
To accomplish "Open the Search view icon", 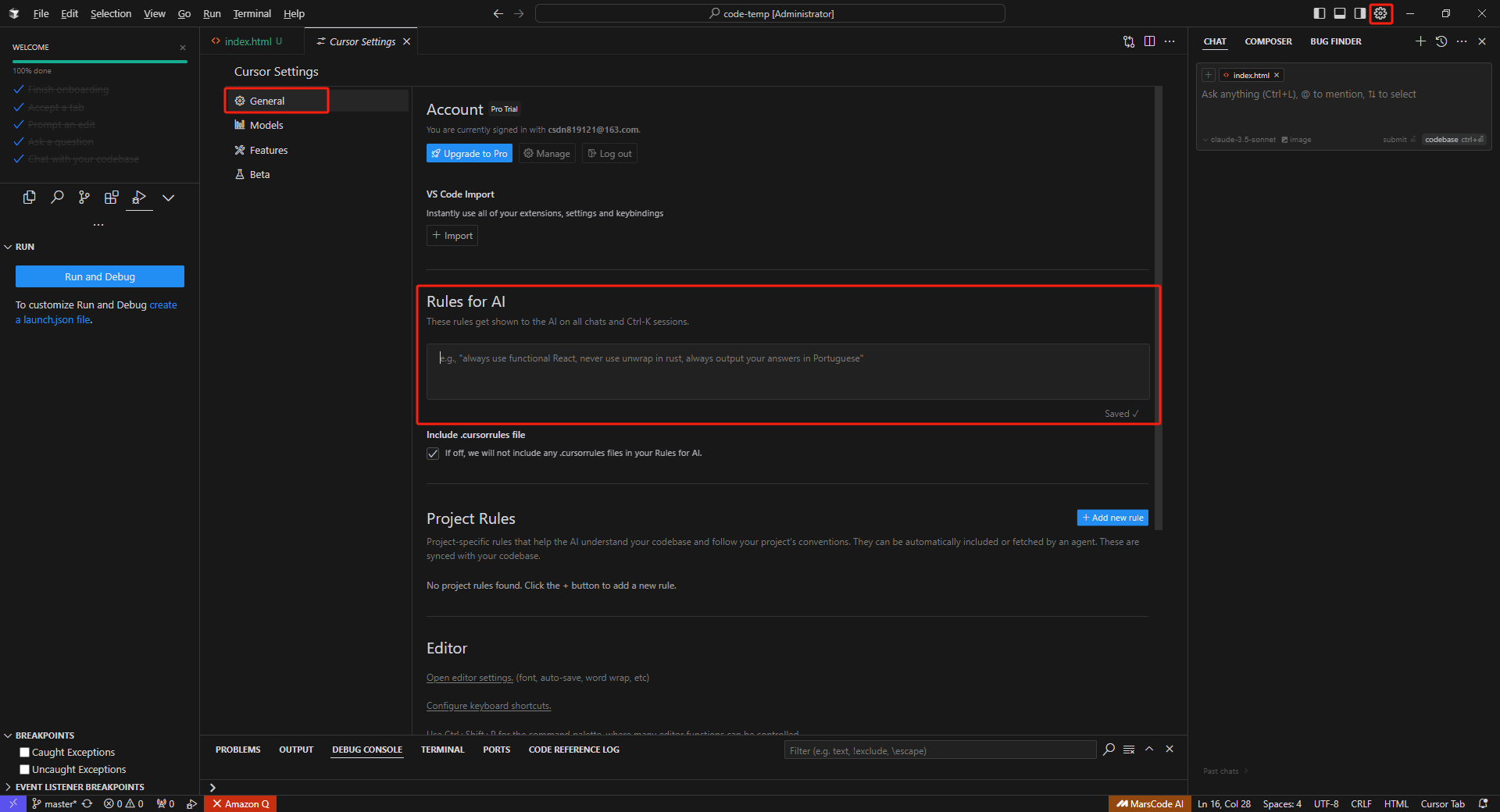I will pos(57,198).
